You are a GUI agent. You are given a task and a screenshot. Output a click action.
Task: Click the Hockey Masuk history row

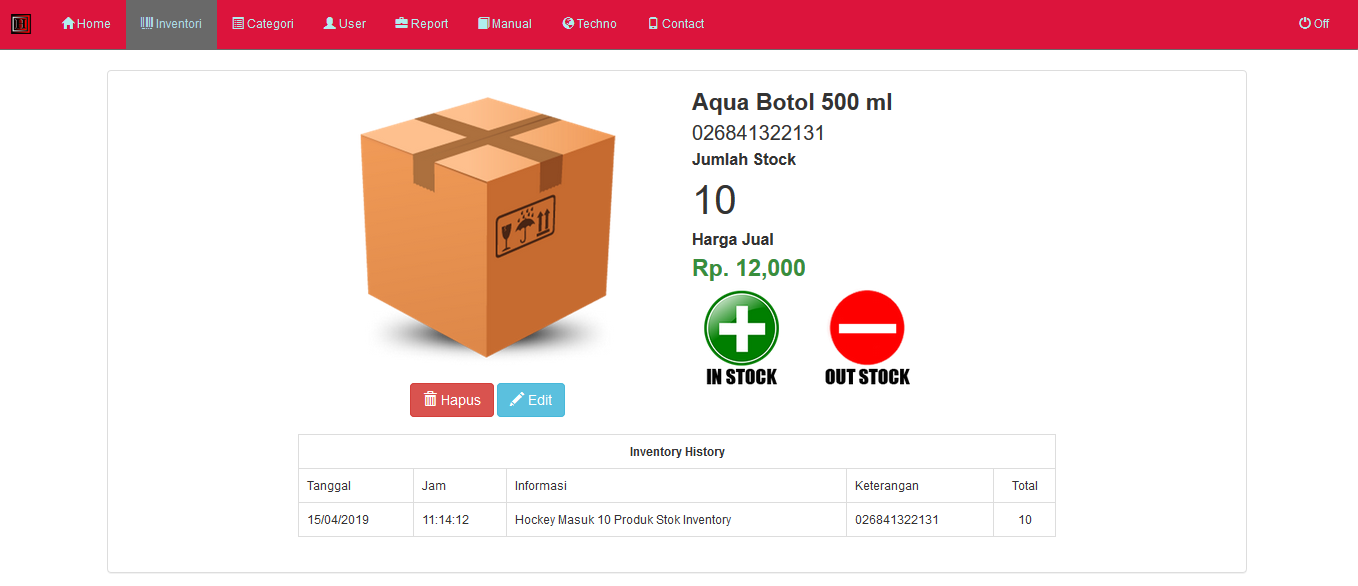[x=676, y=520]
